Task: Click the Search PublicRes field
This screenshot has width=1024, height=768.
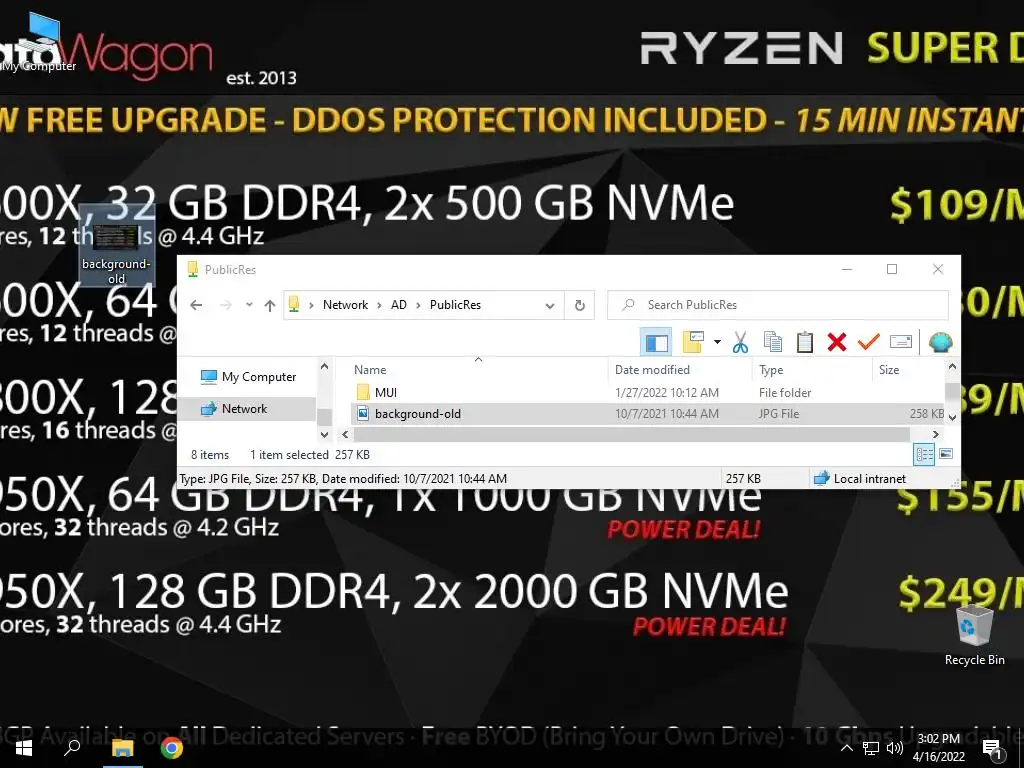Action: 777,305
